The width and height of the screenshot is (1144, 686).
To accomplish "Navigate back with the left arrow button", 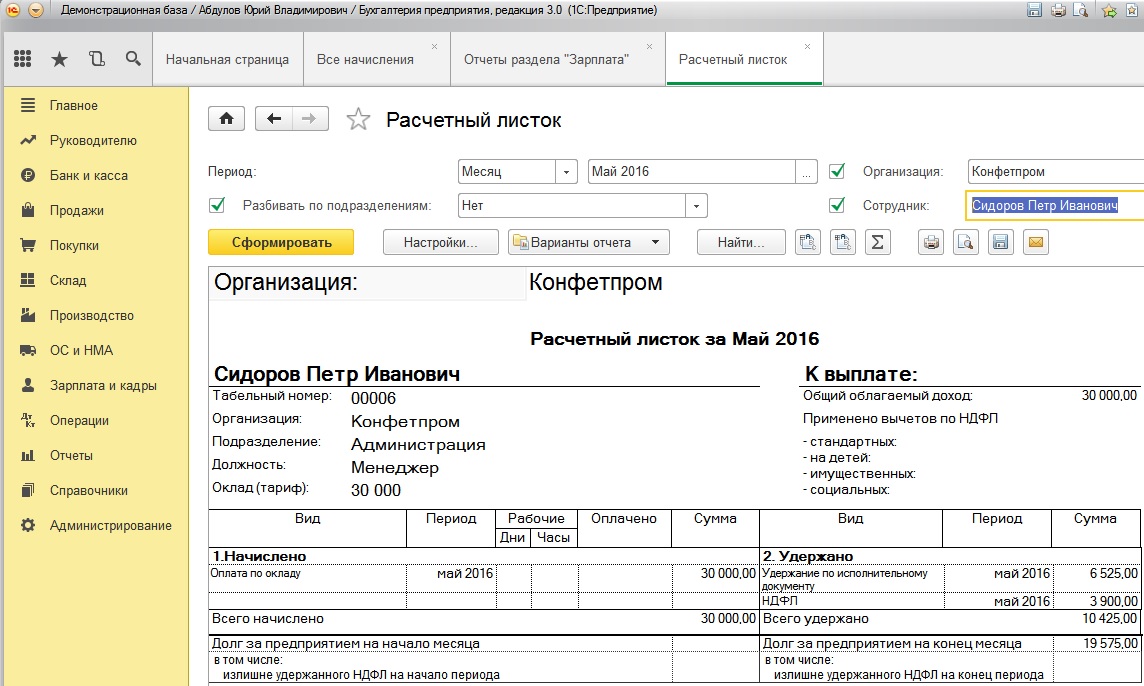I will coord(274,118).
